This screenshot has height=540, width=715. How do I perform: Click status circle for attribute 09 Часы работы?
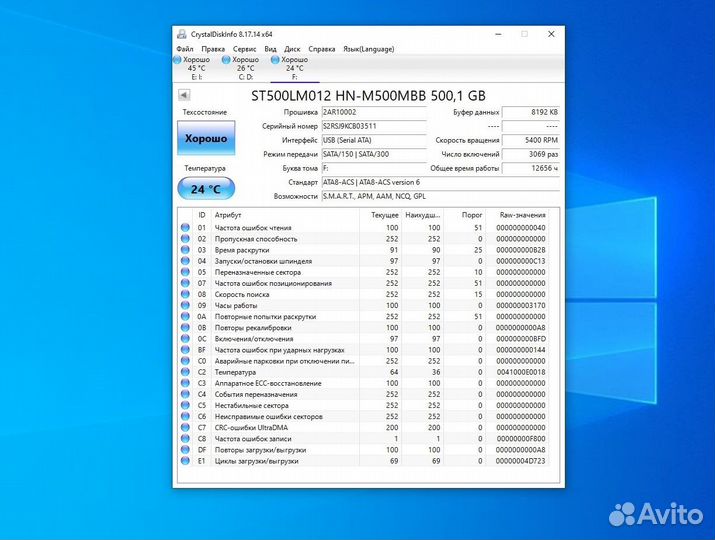click(x=185, y=305)
